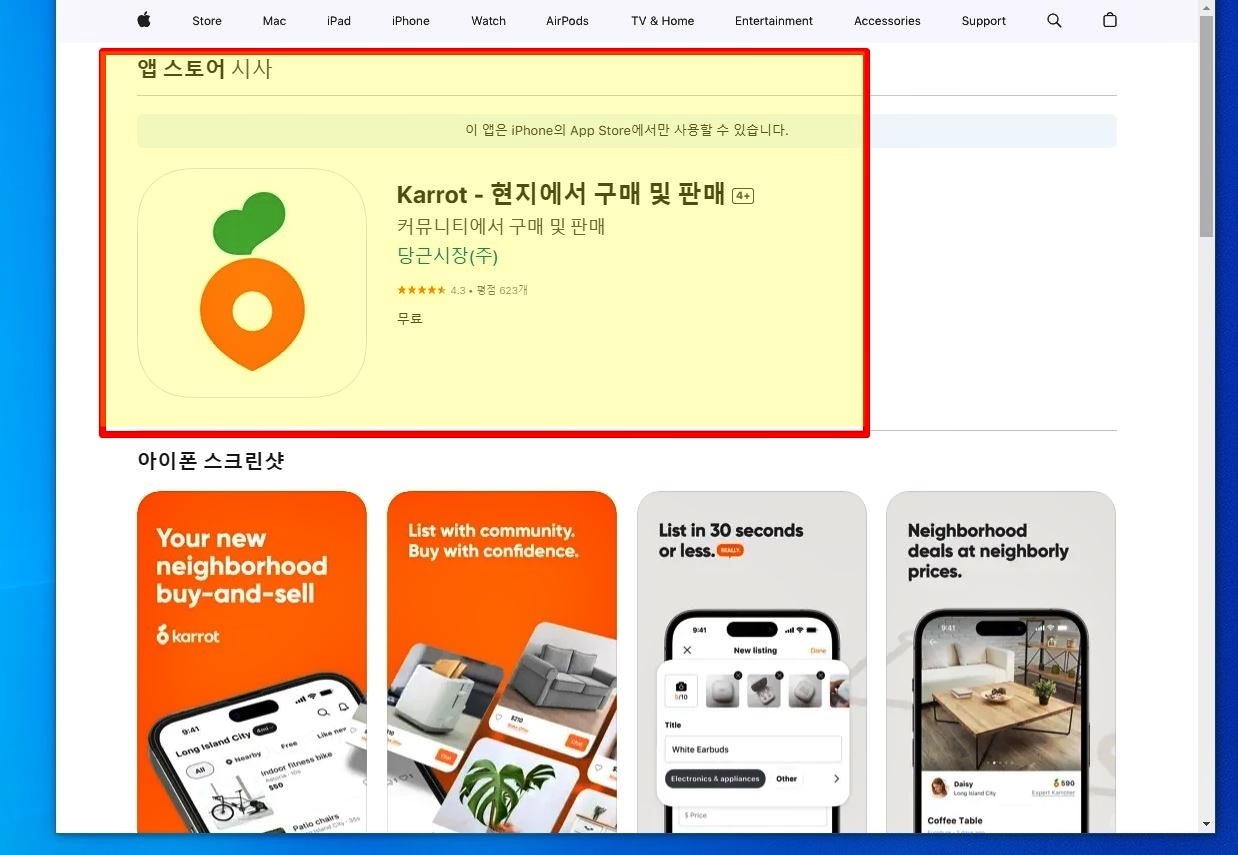Click the scrollbar down arrow
This screenshot has height=855, width=1238.
coord(1207,824)
